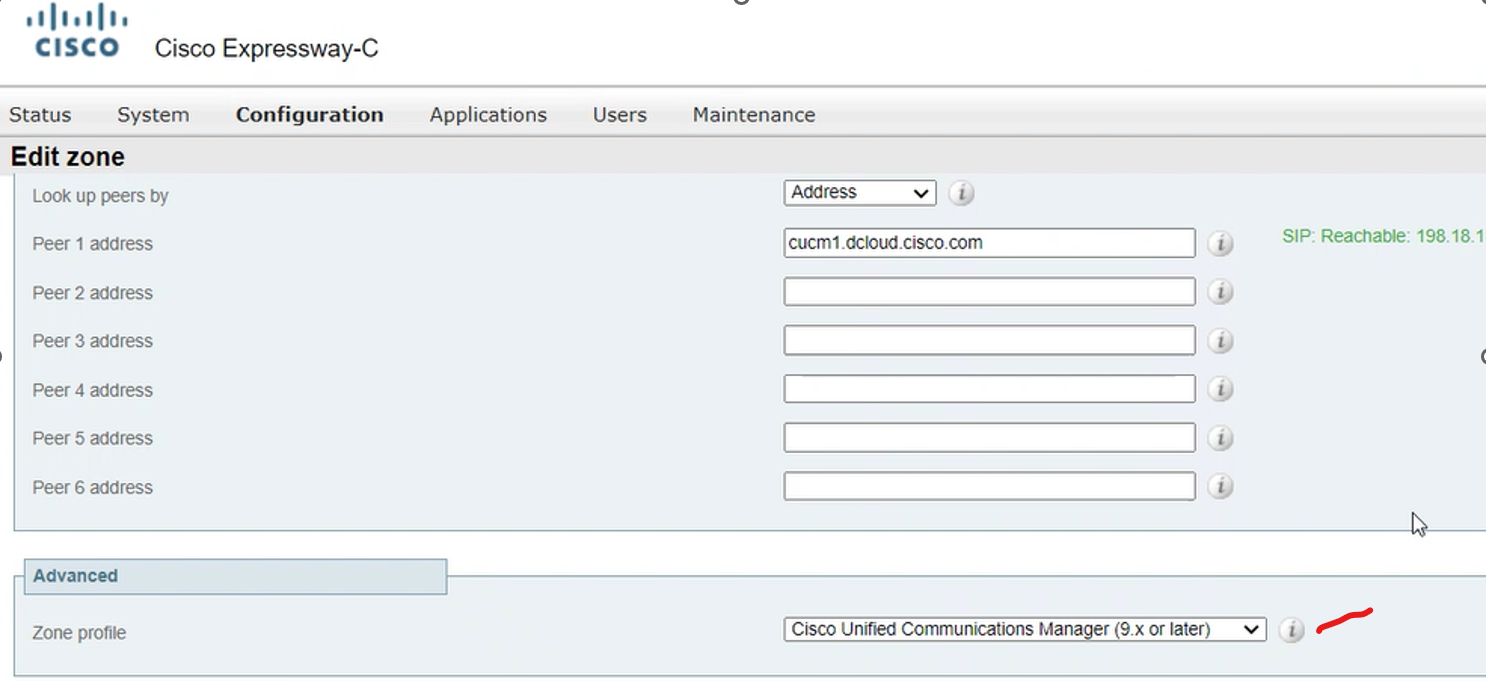
Task: Open info icon for Peer 3 address
Action: 1220,341
